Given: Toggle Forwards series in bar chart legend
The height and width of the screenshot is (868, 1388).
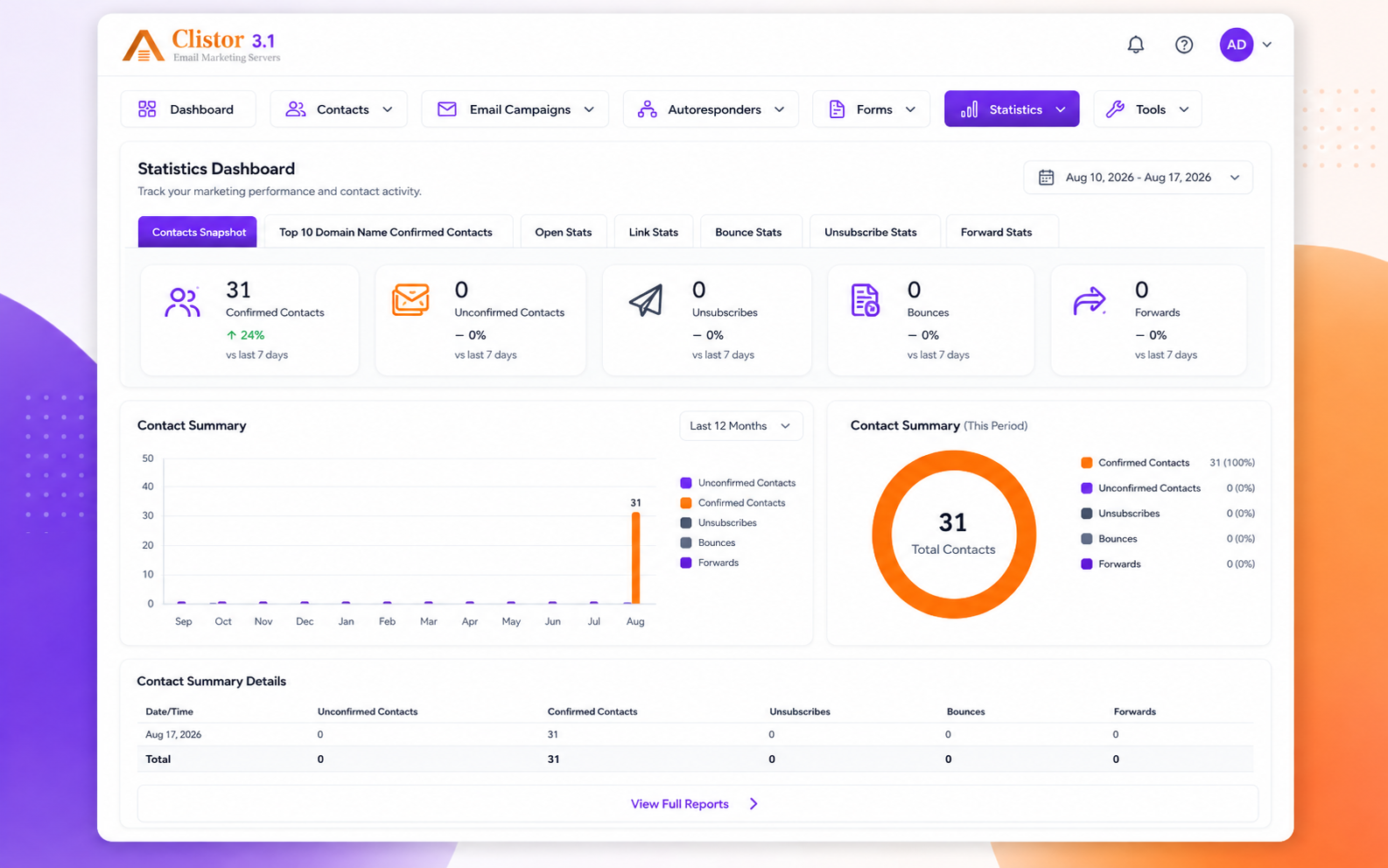Looking at the screenshot, I should tap(710, 563).
